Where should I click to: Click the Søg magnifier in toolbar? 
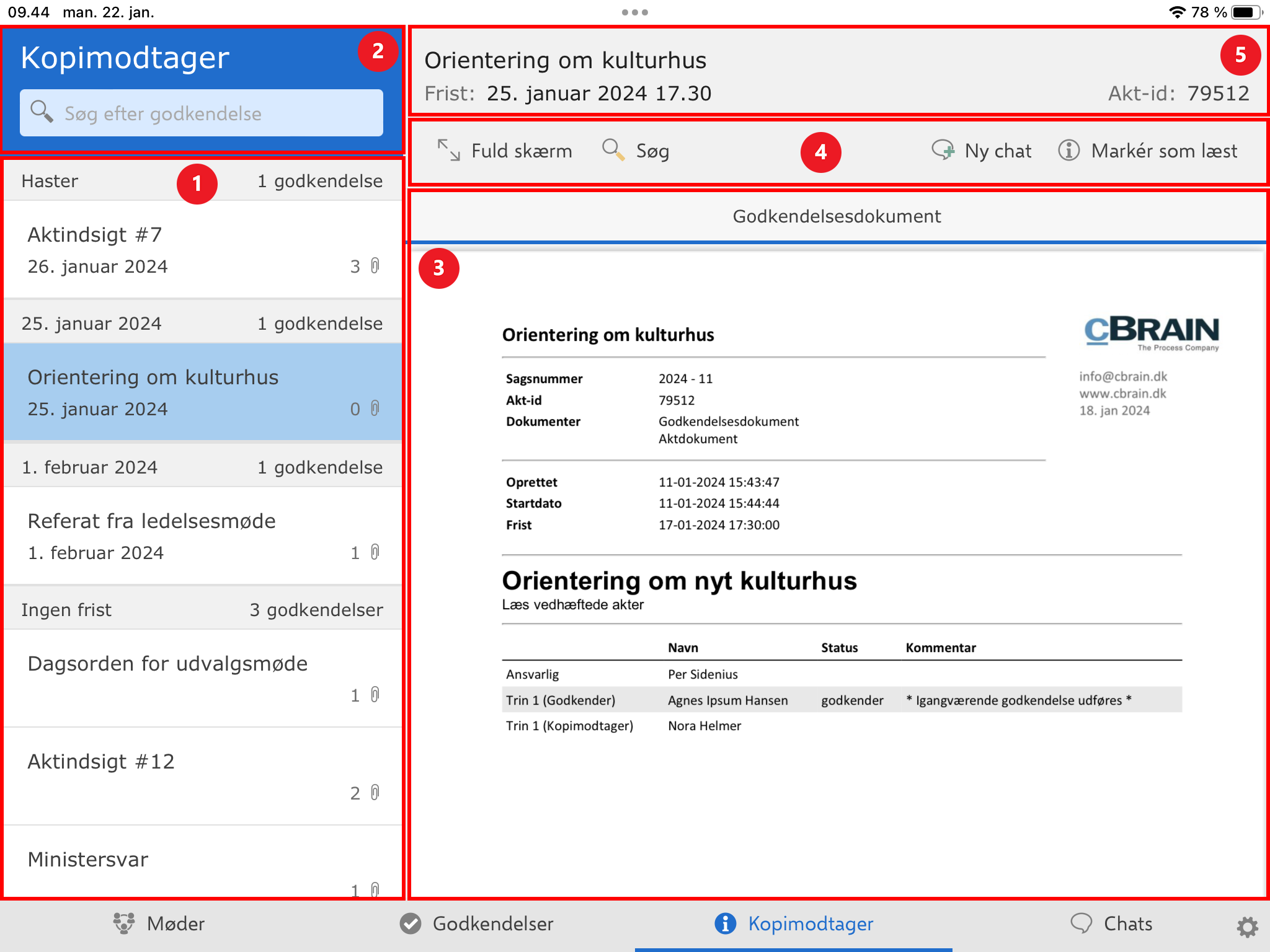tap(613, 151)
